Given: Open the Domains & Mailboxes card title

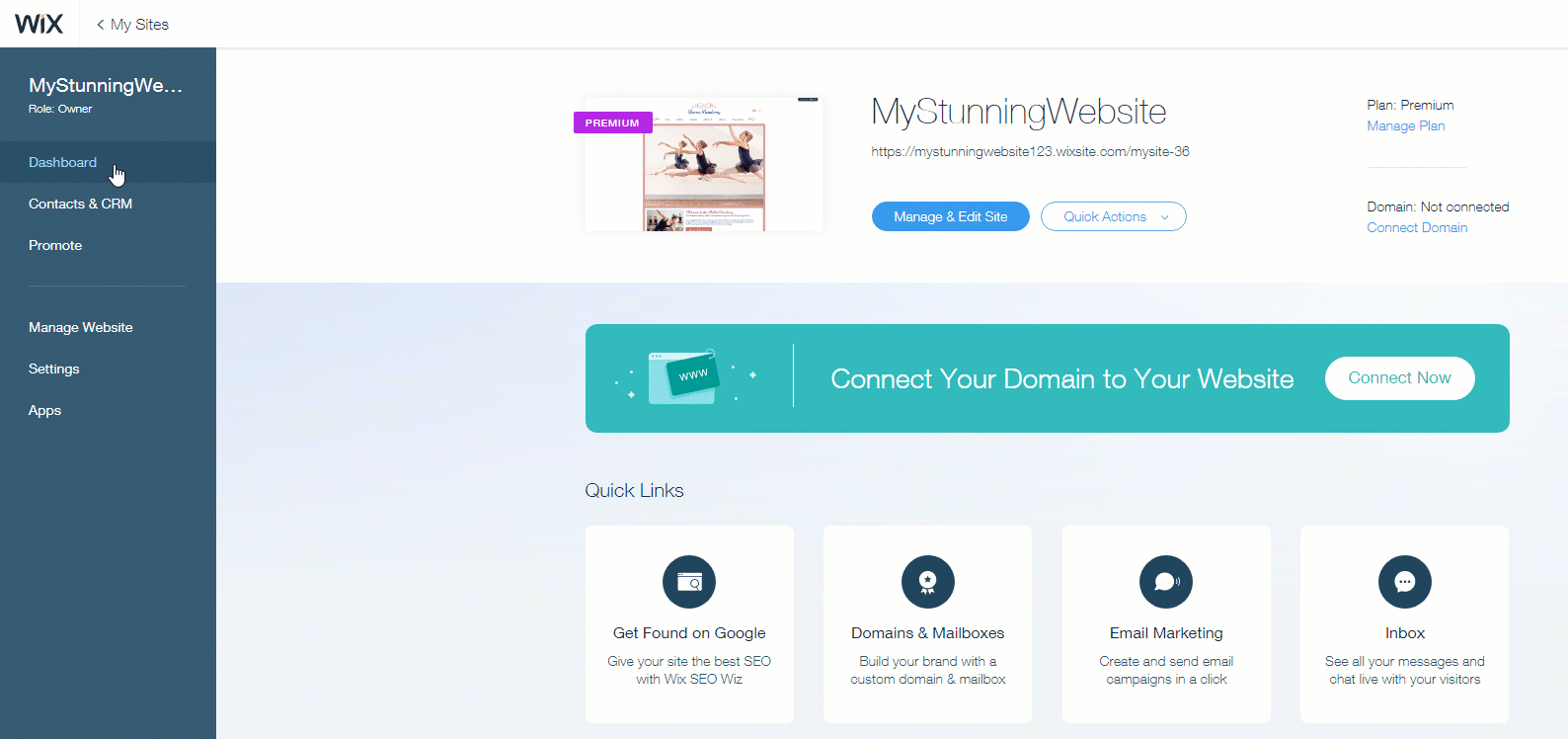Looking at the screenshot, I should coord(928,633).
